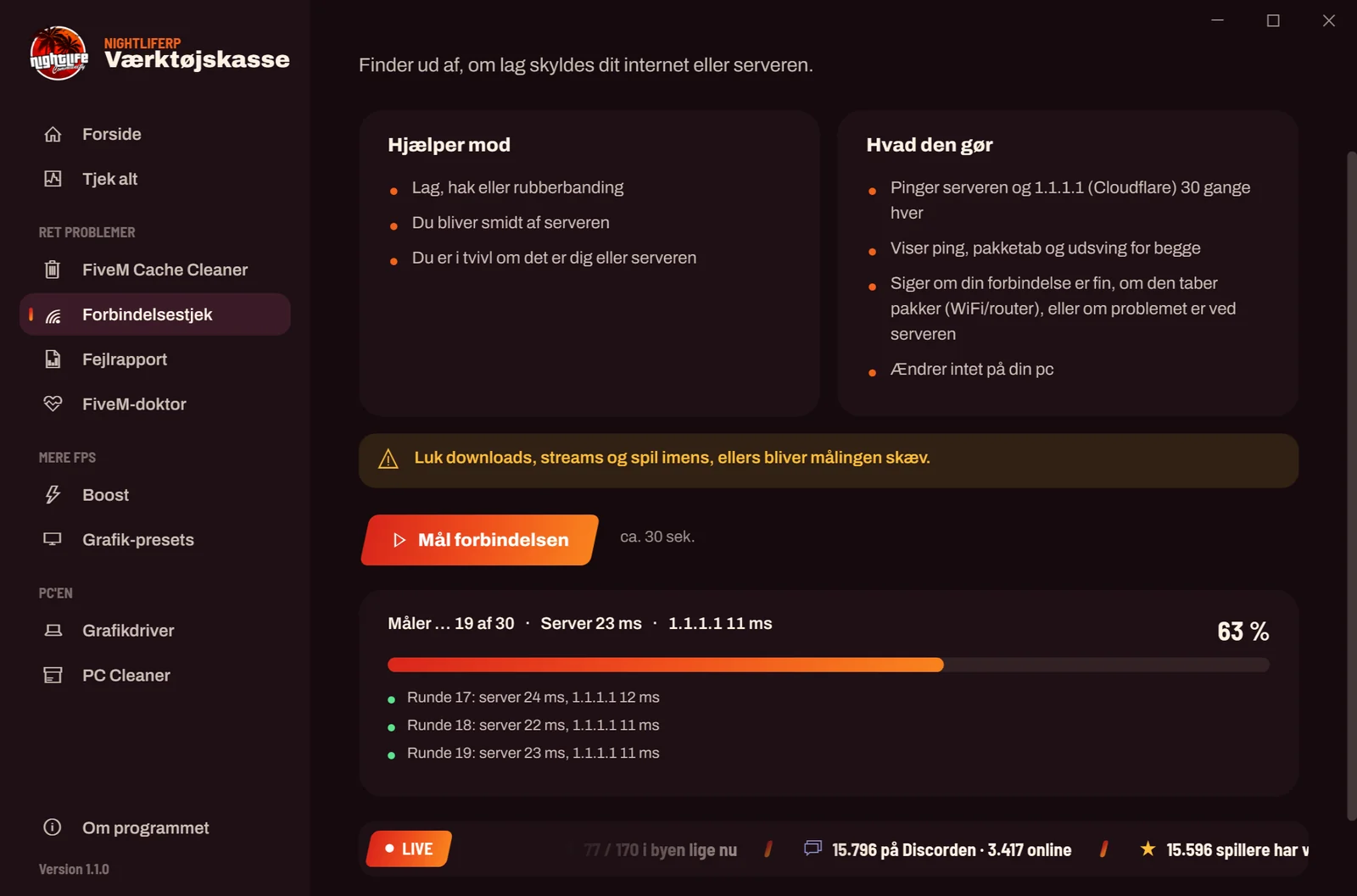Click the measurement progress bar
This screenshot has height=896, width=1357.
pos(829,665)
